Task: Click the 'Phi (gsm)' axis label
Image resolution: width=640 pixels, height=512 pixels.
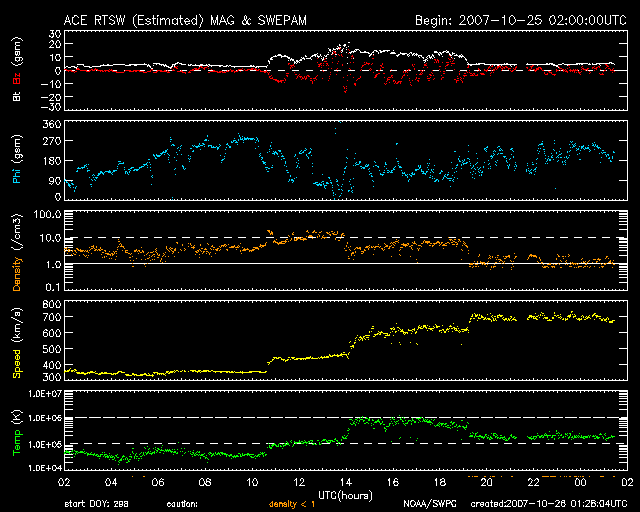Action: click(x=17, y=159)
